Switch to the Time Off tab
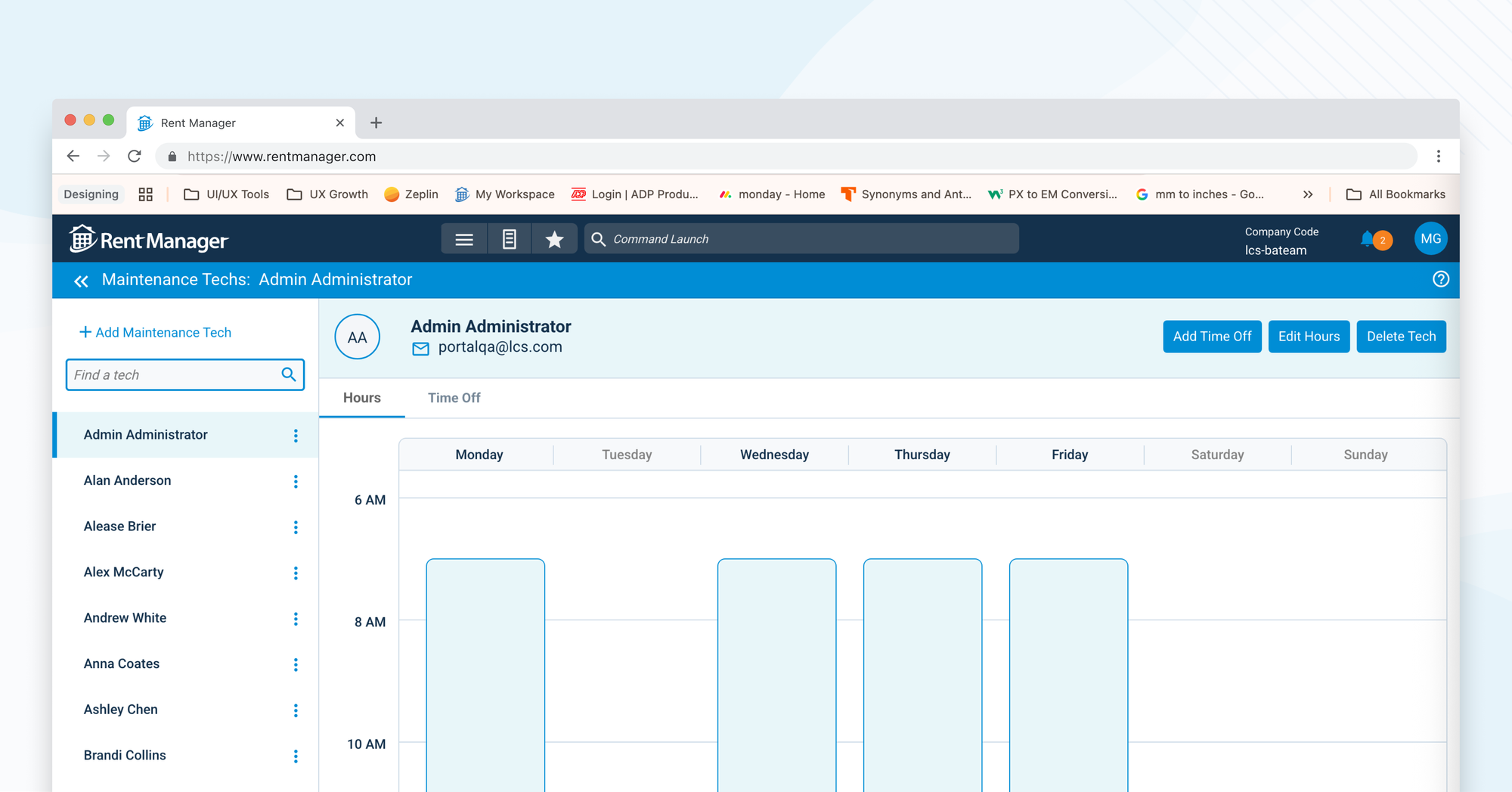 click(454, 398)
